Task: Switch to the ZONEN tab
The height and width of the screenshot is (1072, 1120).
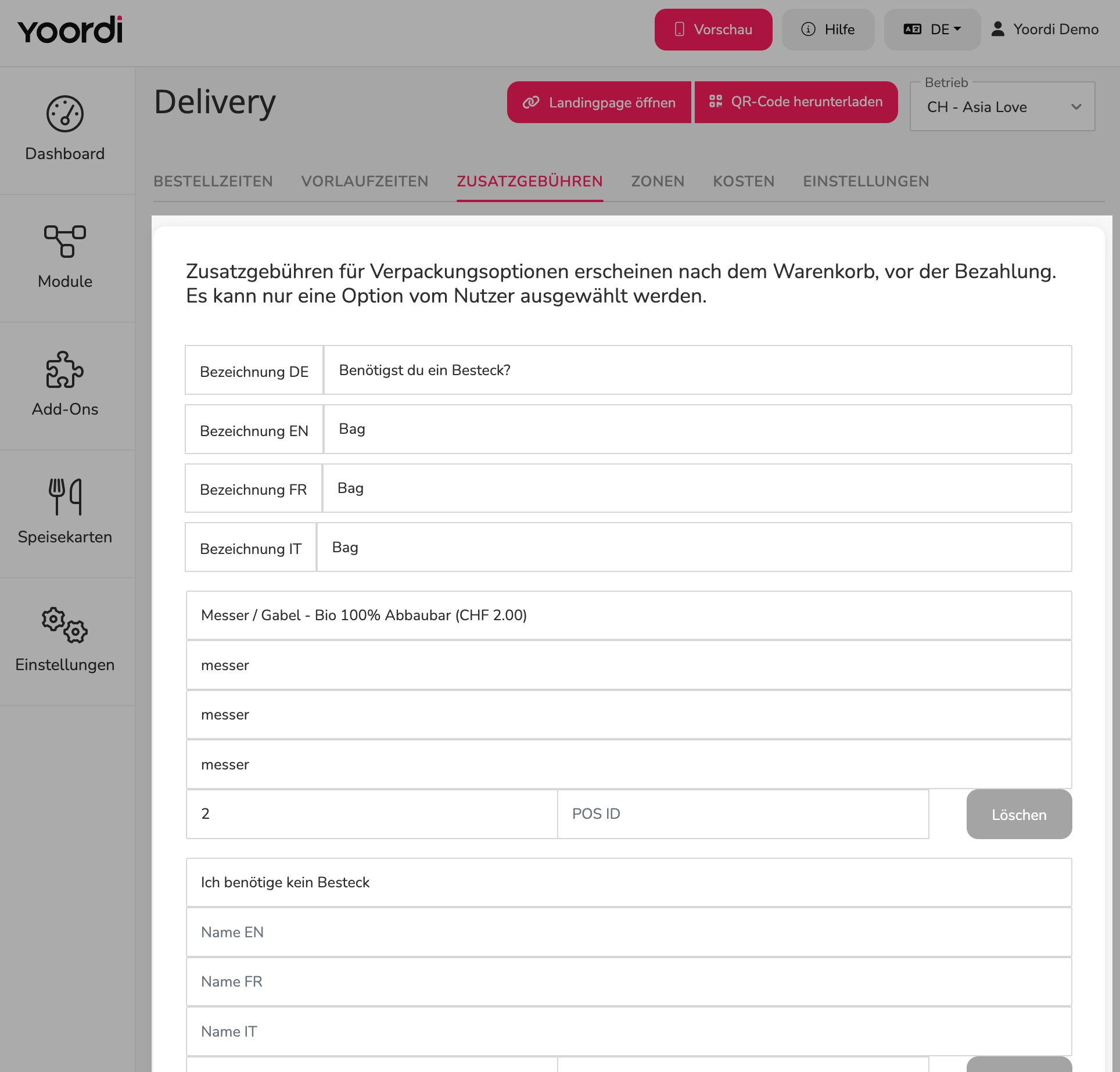Action: [x=658, y=181]
